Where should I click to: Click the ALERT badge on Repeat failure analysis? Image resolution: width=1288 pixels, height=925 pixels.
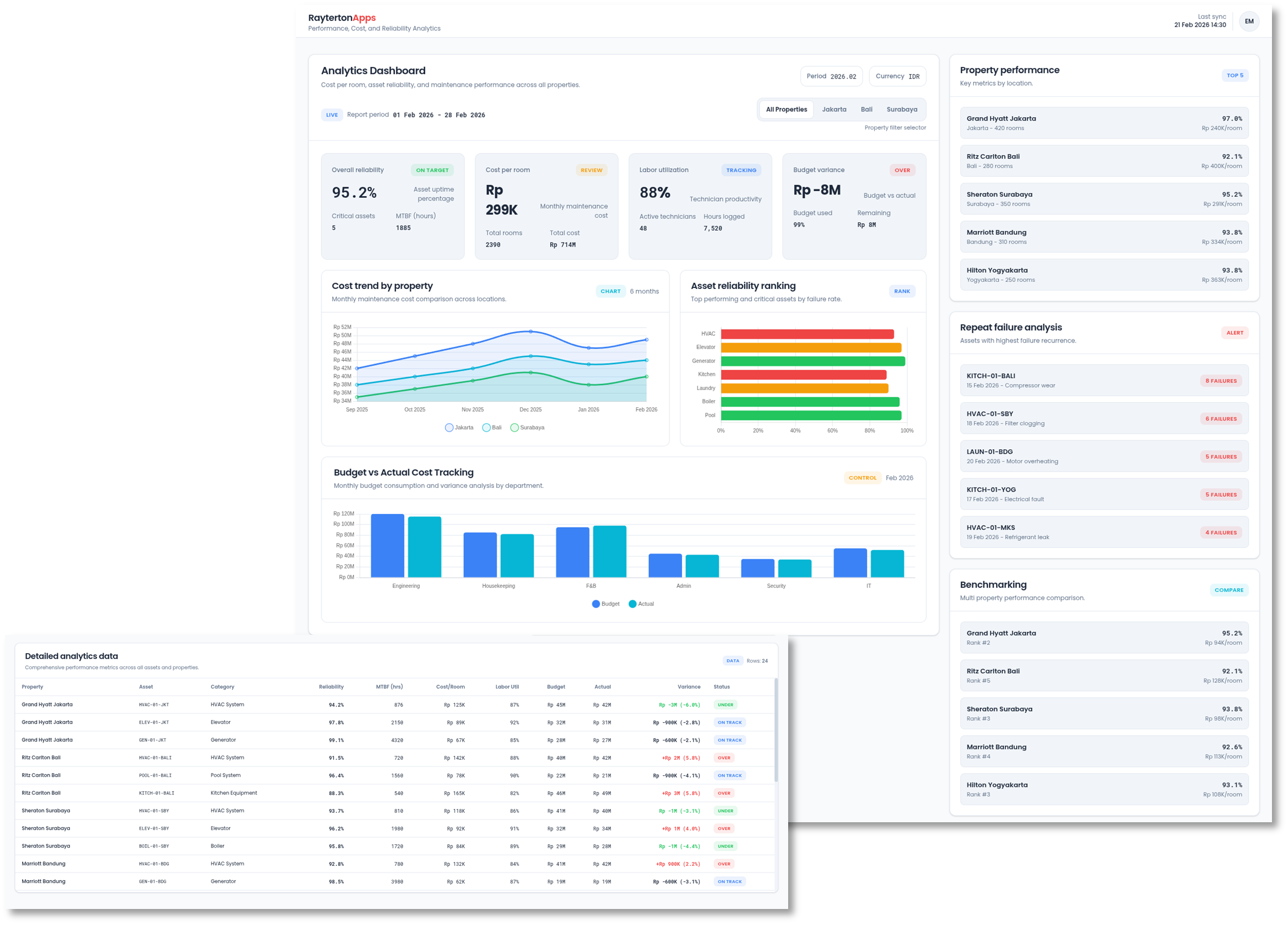click(1235, 333)
